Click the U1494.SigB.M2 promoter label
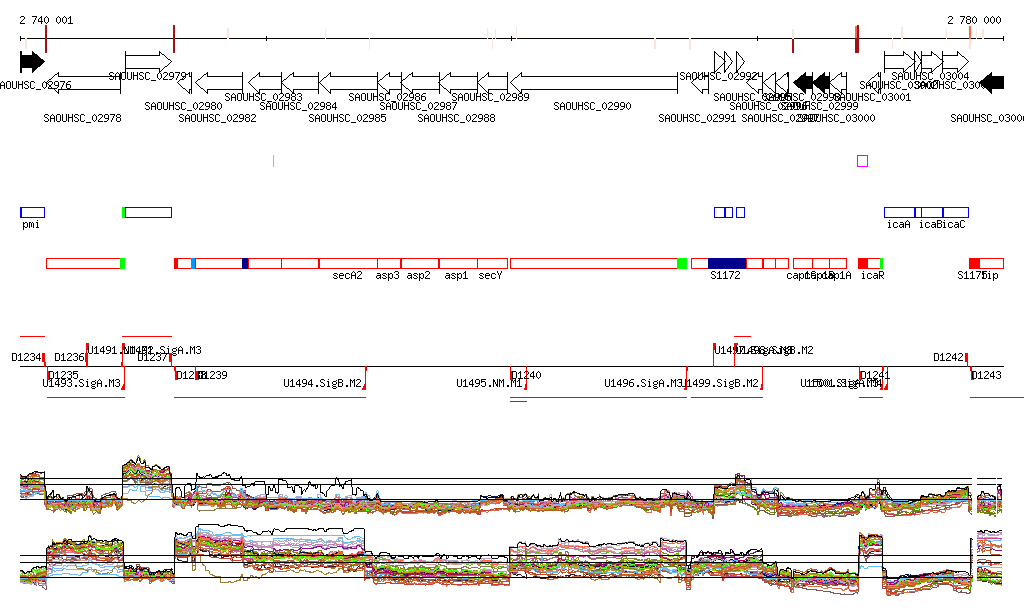 click(323, 383)
